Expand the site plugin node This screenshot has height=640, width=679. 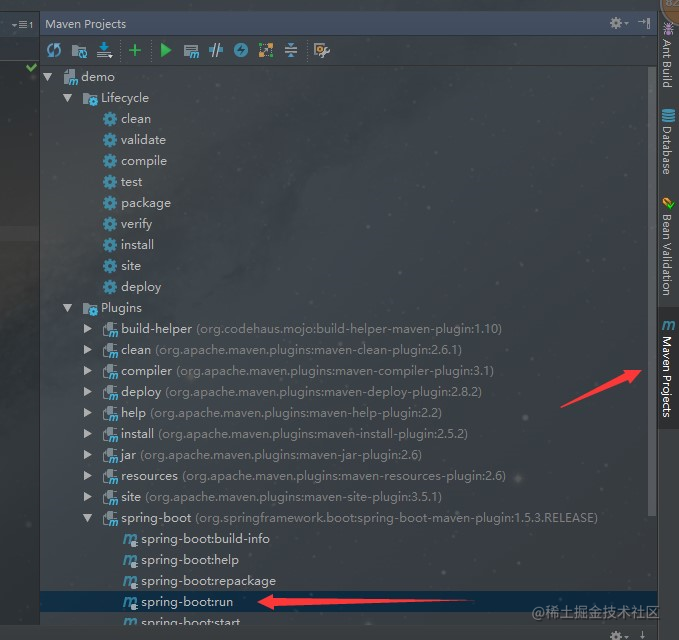click(x=87, y=497)
